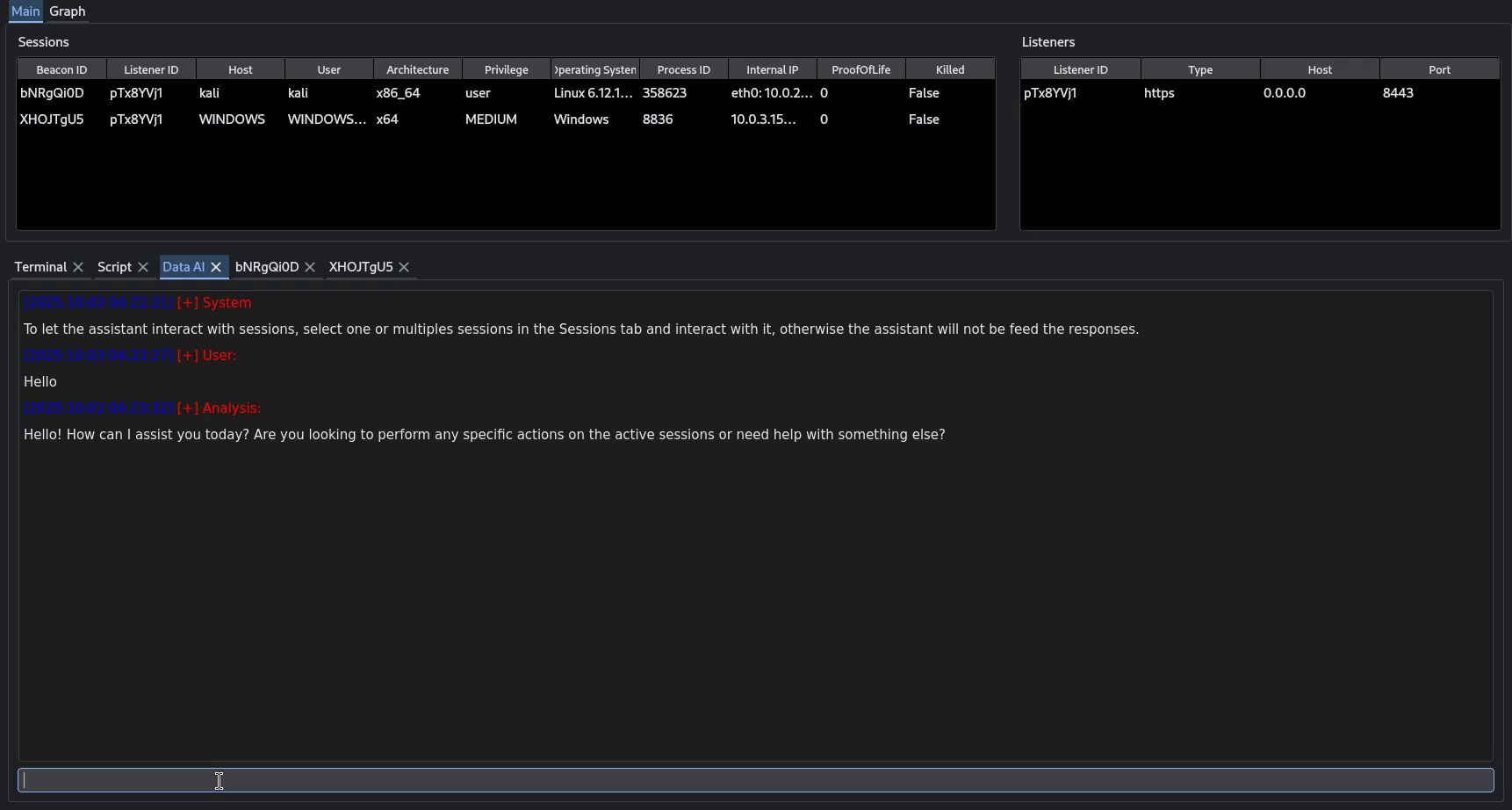
Task: Click the AI chat message input field
Action: (755, 780)
